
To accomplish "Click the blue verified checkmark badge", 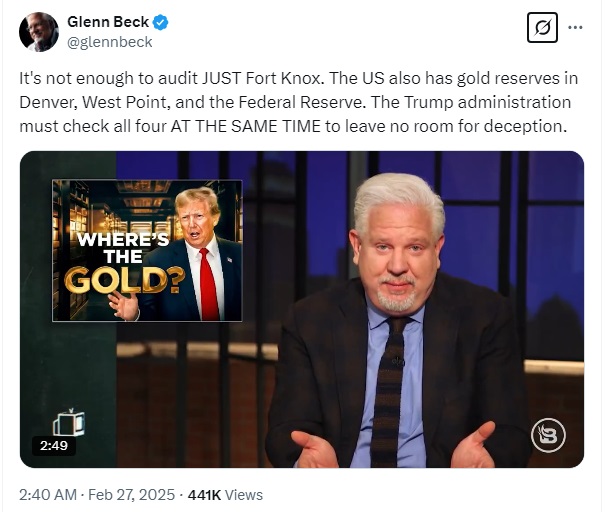I will coord(161,22).
